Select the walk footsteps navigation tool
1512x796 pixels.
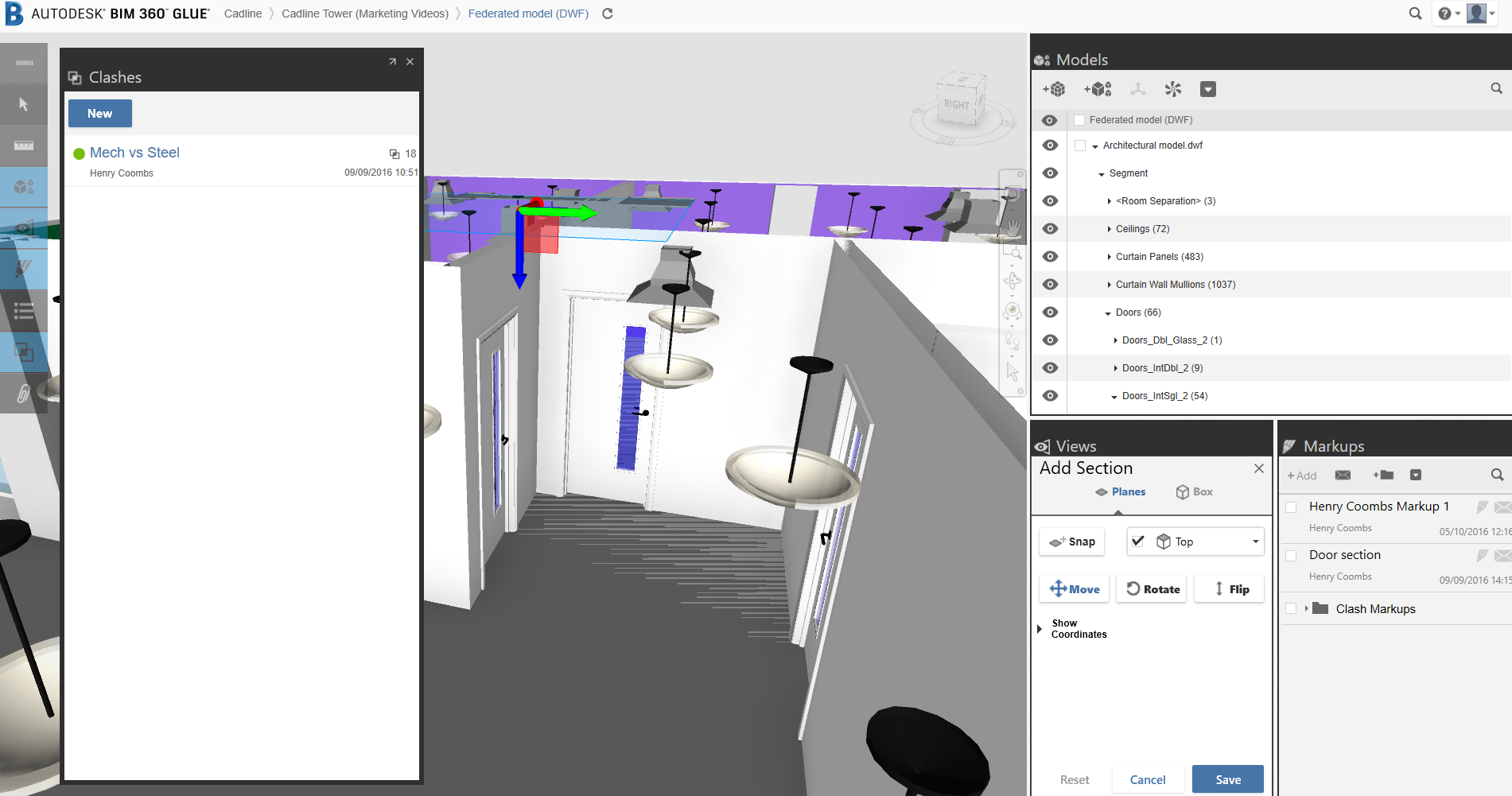click(x=1013, y=340)
